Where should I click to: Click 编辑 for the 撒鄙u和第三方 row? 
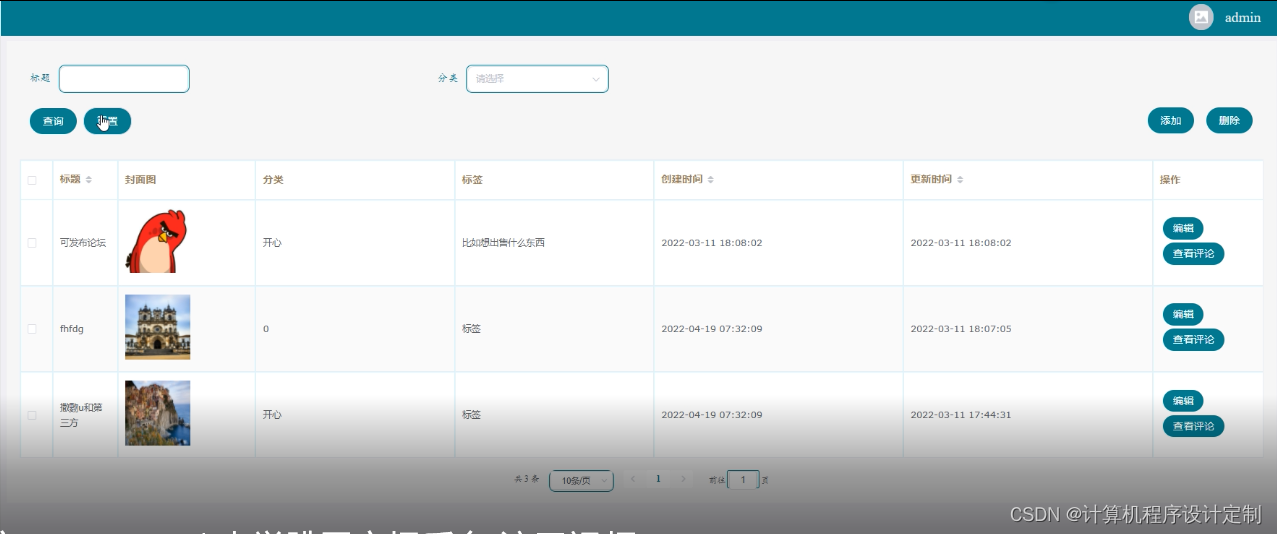1183,401
